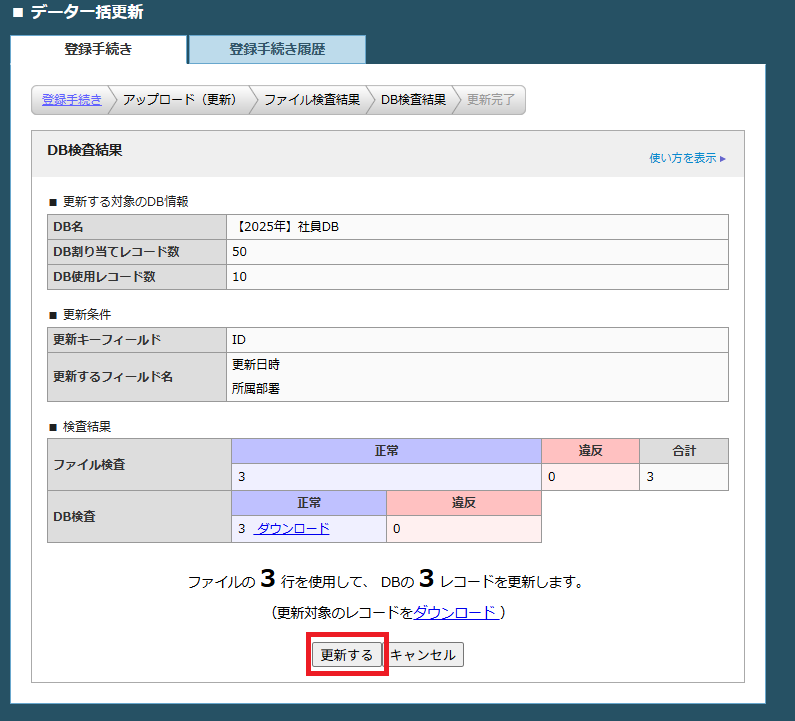This screenshot has width=795, height=721.
Task: Click the DB検査 ダウンロード link
Action: 293,529
